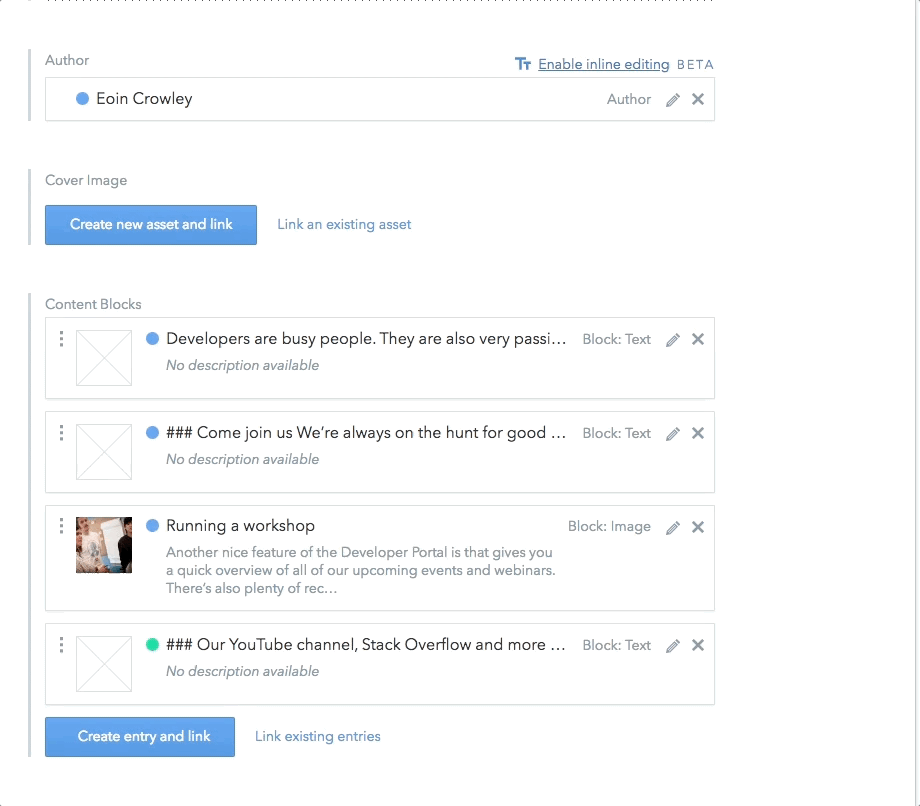
Task: Edit the Eoin Crowley author entry
Action: click(x=673, y=100)
